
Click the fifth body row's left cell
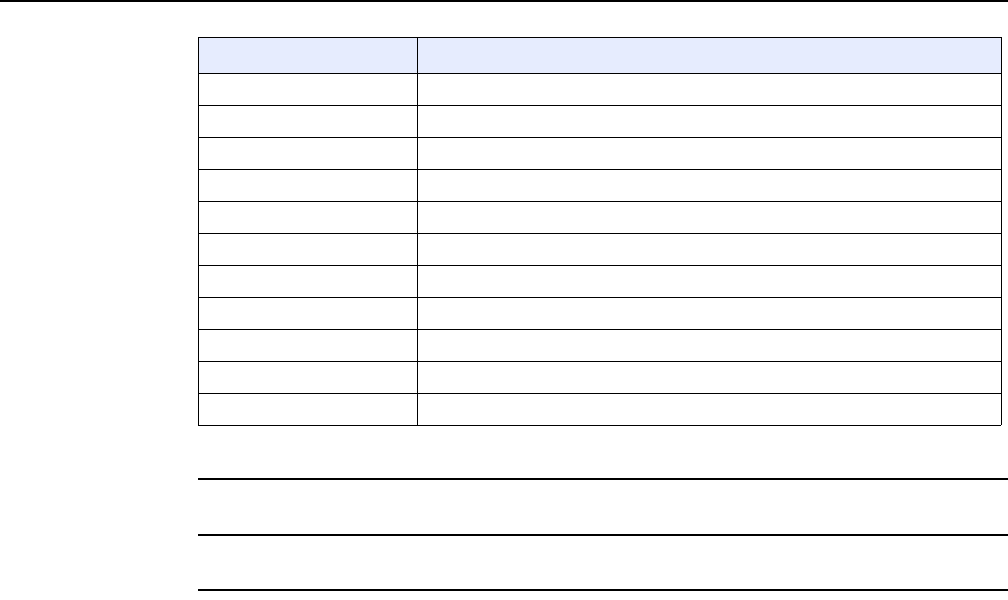click(308, 217)
